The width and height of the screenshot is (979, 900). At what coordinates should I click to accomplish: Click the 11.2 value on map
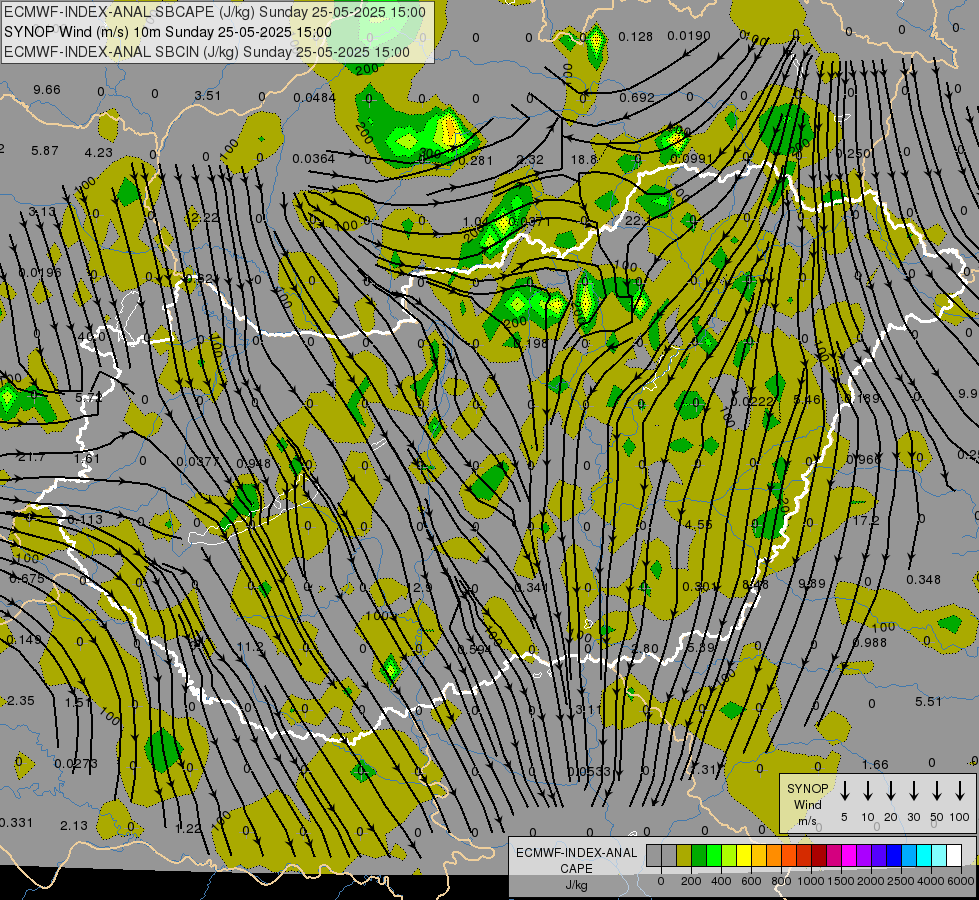click(x=250, y=646)
